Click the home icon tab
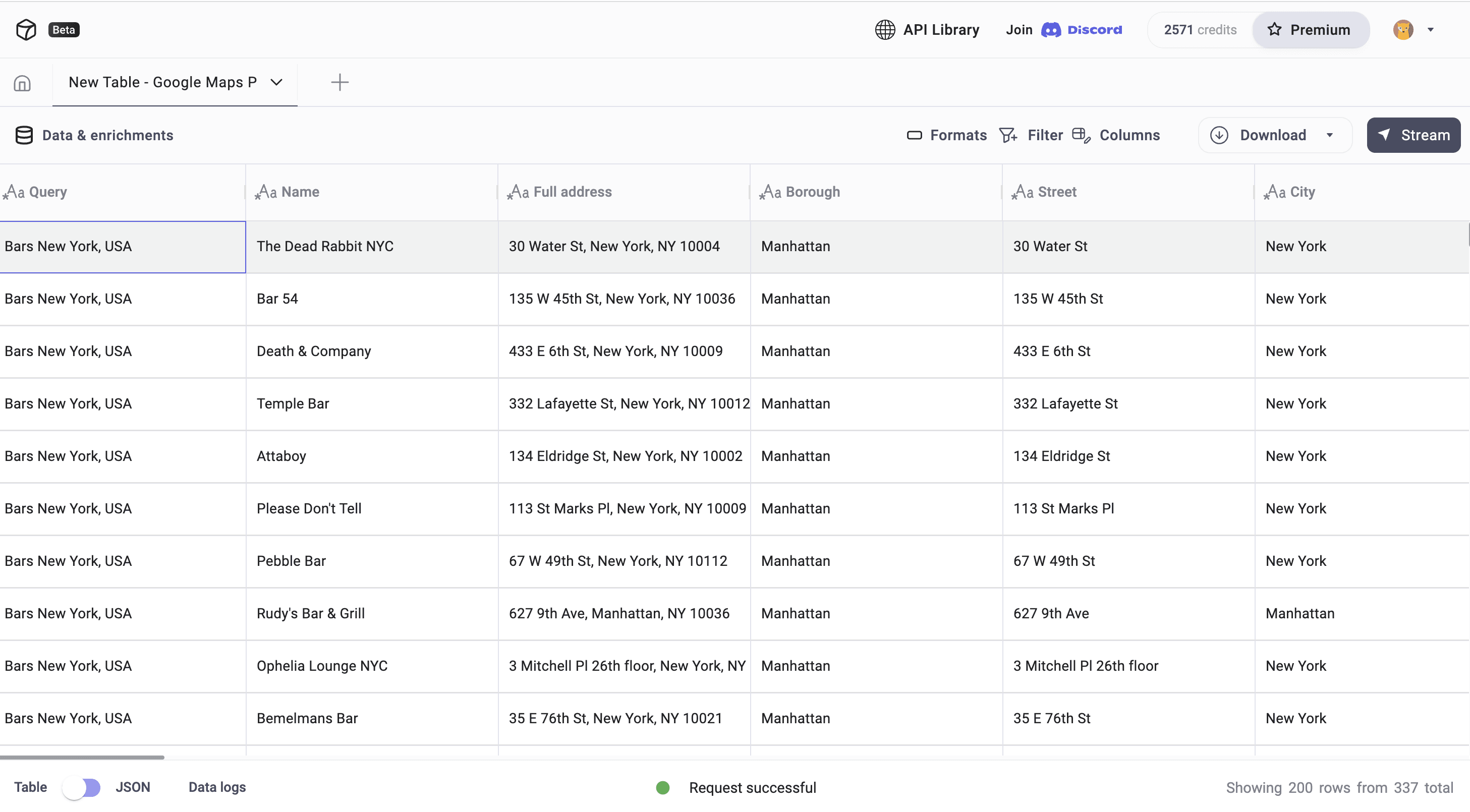 [x=22, y=83]
